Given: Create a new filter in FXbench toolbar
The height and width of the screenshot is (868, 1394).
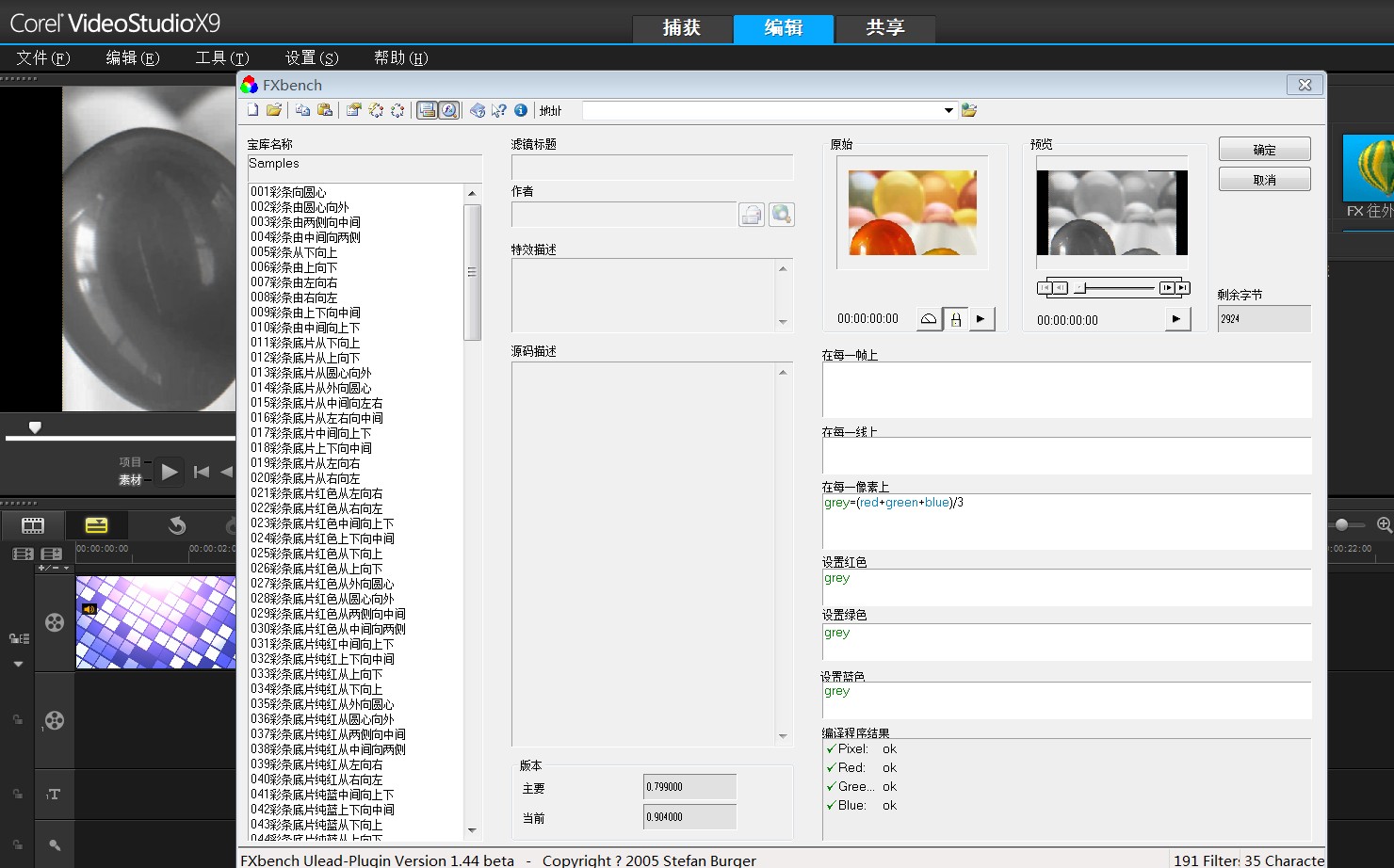Looking at the screenshot, I should [x=252, y=110].
